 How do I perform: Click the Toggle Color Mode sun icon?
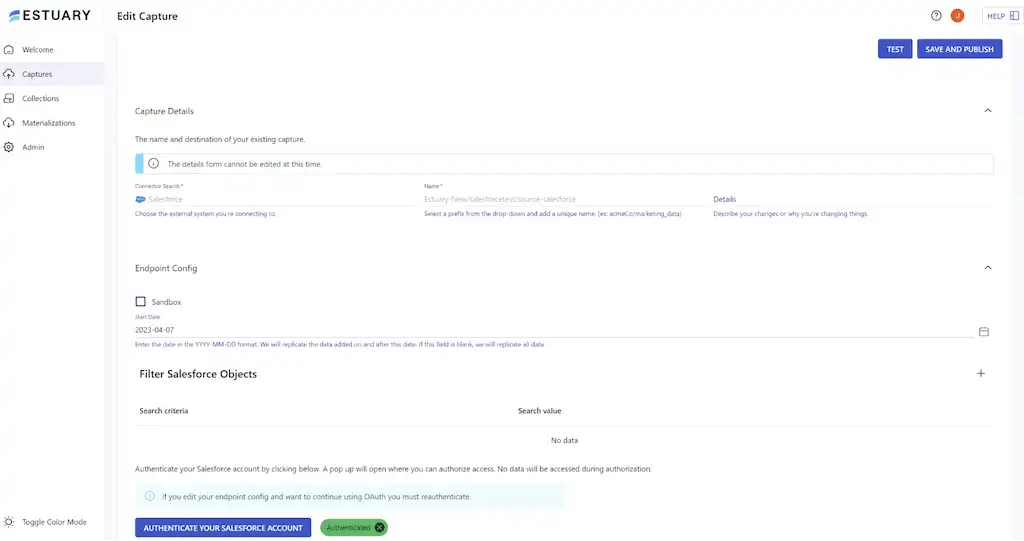[9, 522]
